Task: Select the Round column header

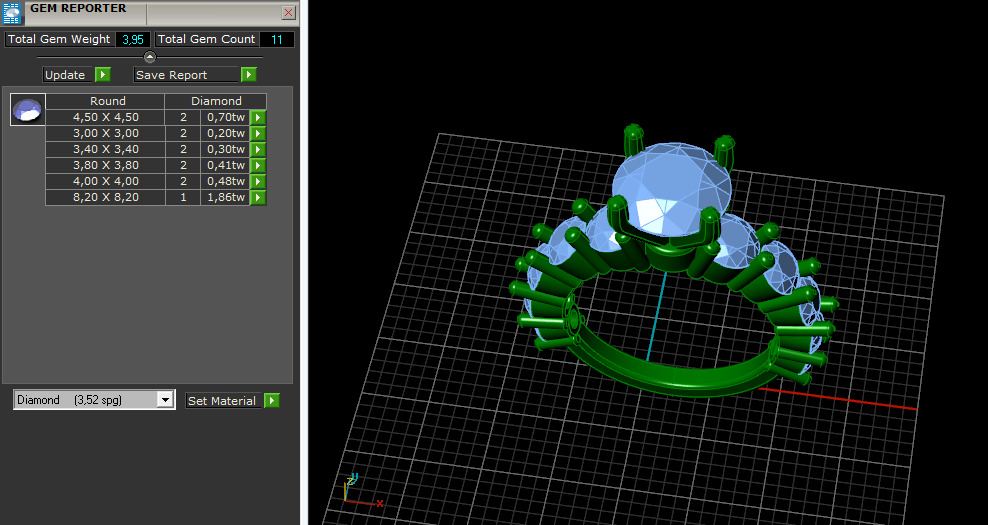Action: [x=105, y=101]
